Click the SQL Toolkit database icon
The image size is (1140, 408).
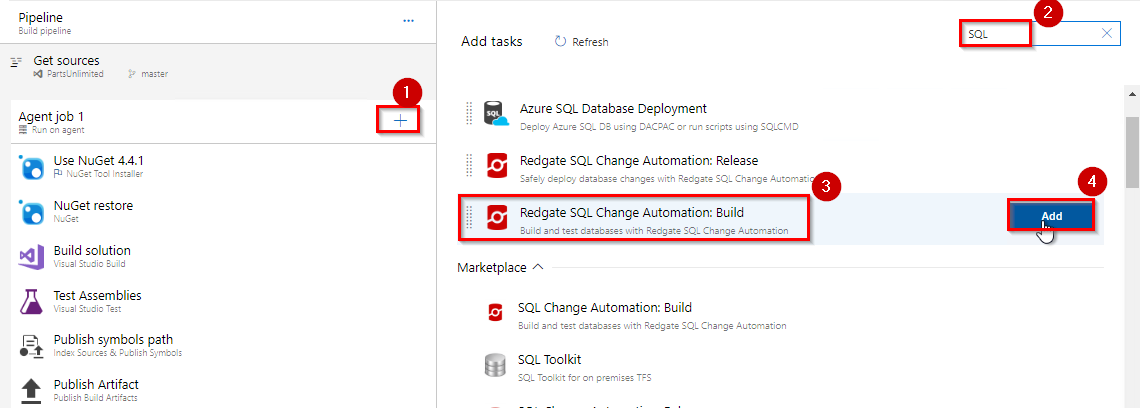(494, 366)
